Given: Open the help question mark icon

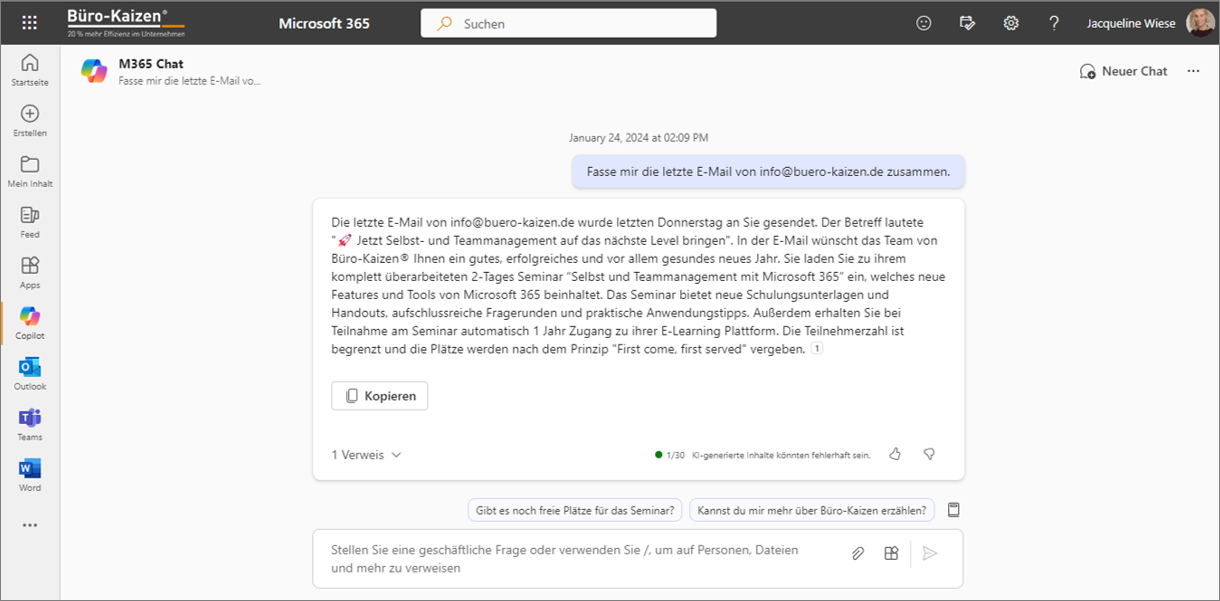Looking at the screenshot, I should pos(1054,23).
